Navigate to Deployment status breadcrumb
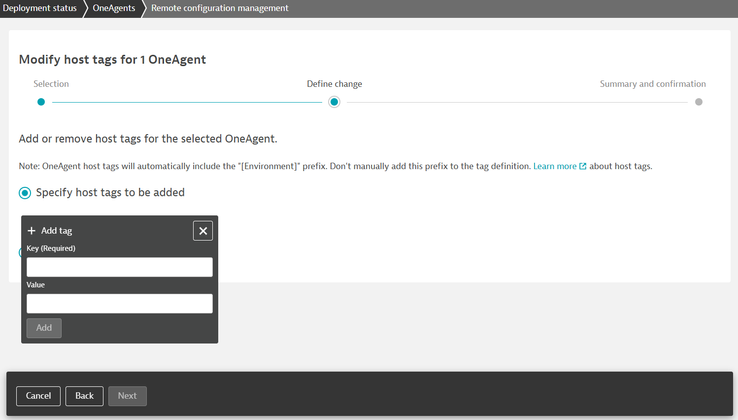The image size is (738, 420). pos(41,8)
